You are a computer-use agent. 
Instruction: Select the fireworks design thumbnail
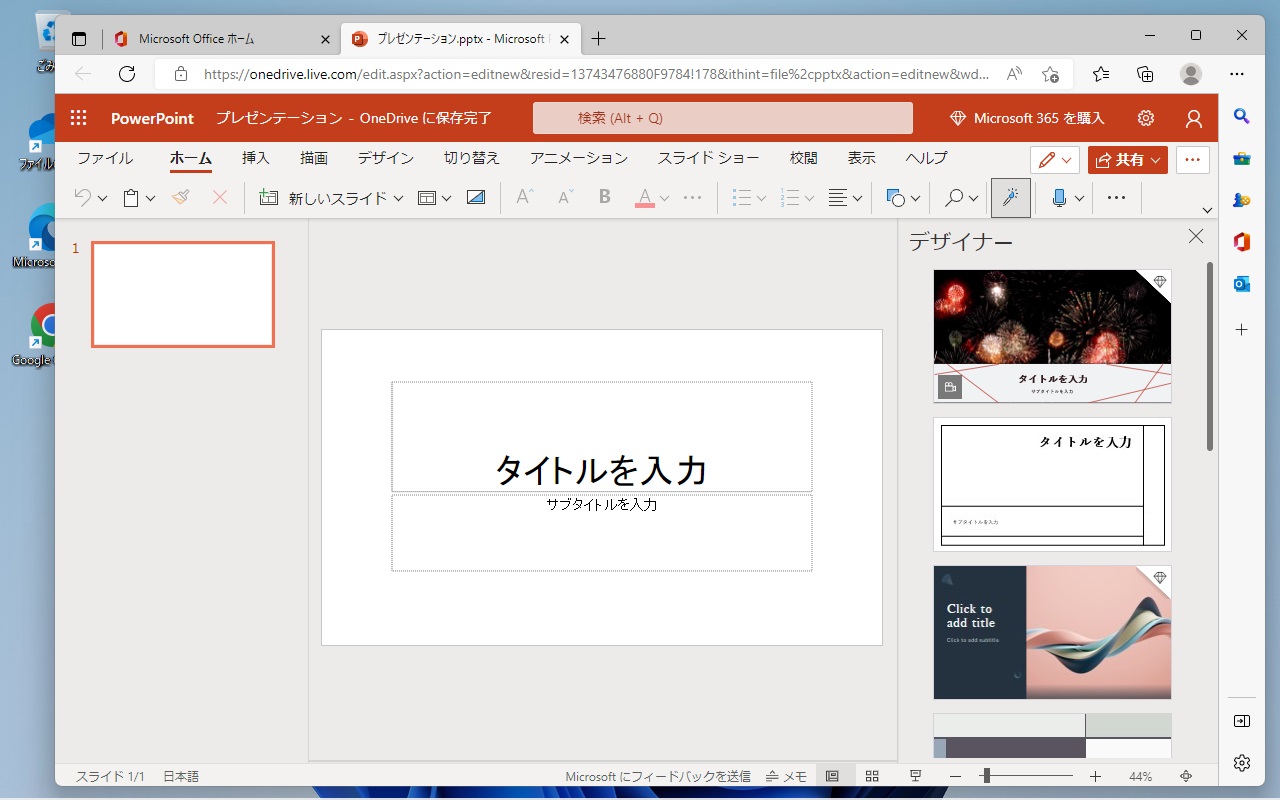[x=1052, y=336]
